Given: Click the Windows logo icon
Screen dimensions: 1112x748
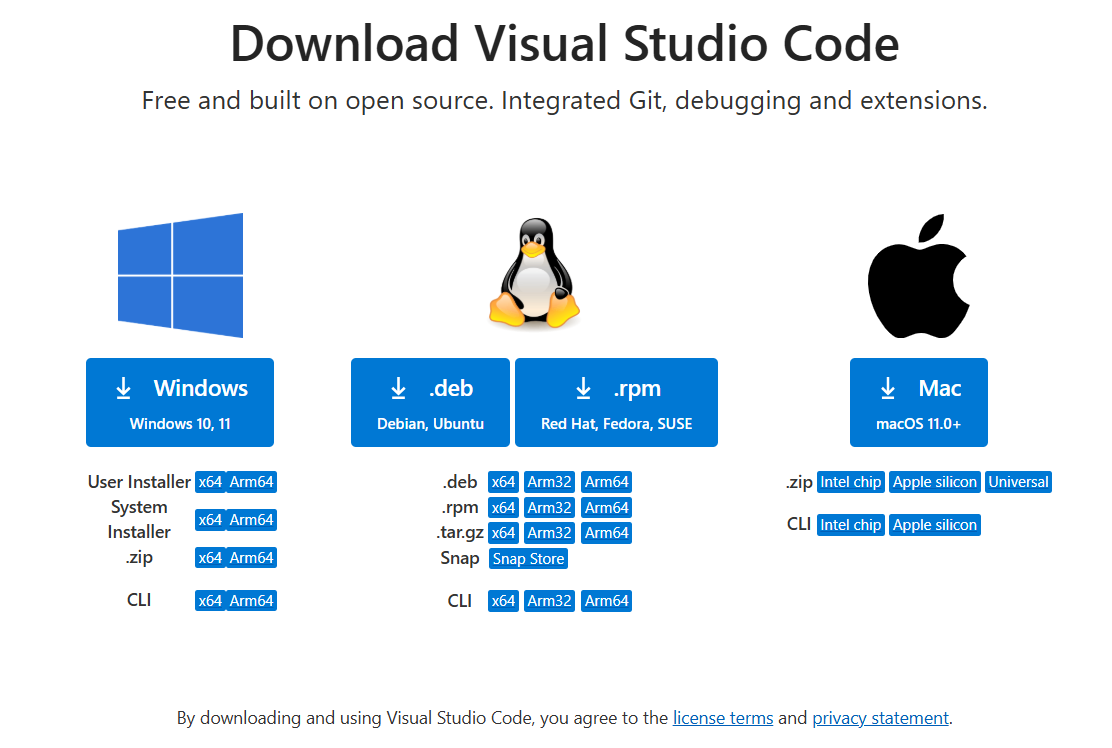Looking at the screenshot, I should pyautogui.click(x=180, y=275).
